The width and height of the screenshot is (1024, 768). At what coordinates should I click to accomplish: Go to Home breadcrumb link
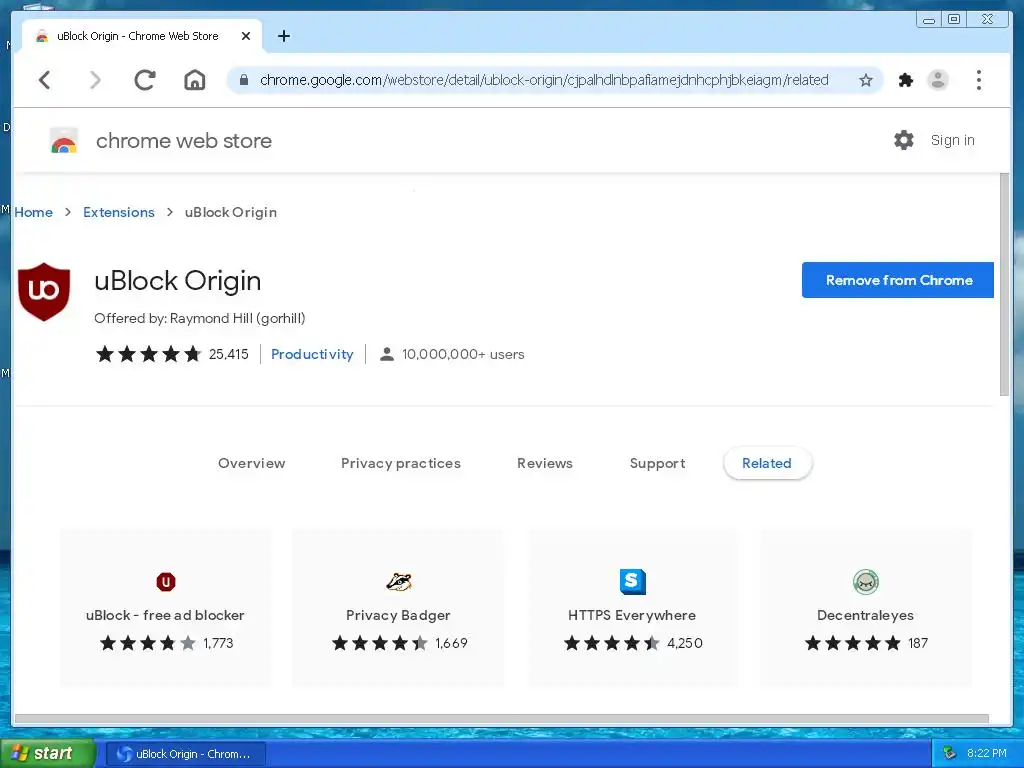coord(33,212)
